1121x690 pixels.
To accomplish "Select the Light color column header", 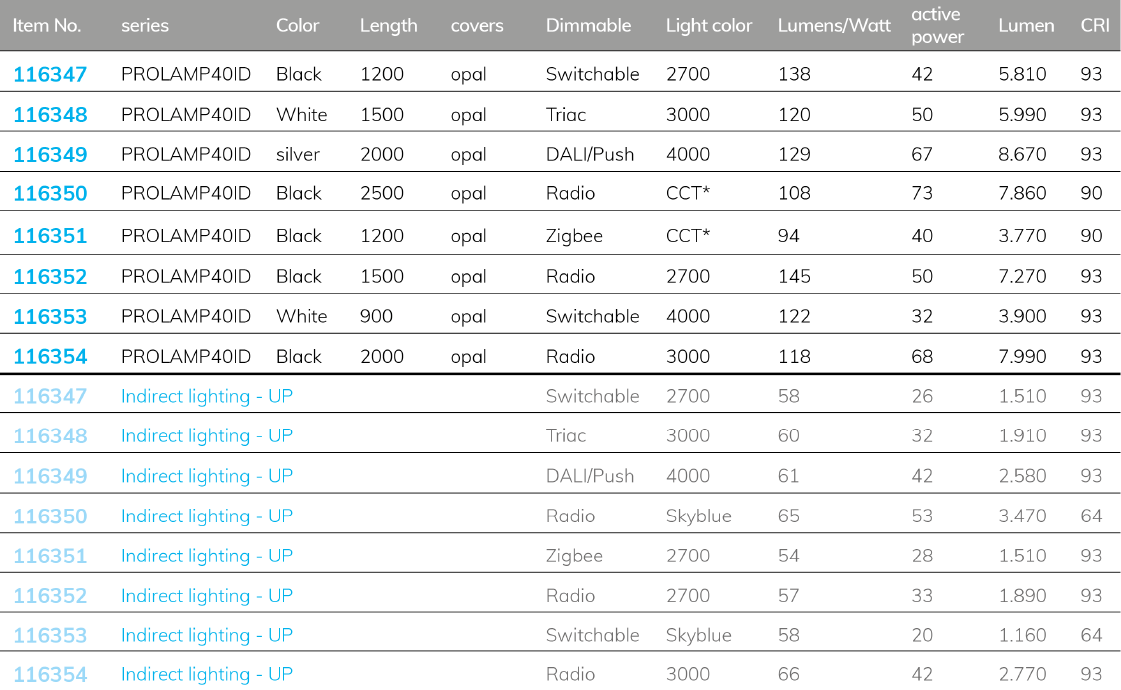I will tap(708, 26).
